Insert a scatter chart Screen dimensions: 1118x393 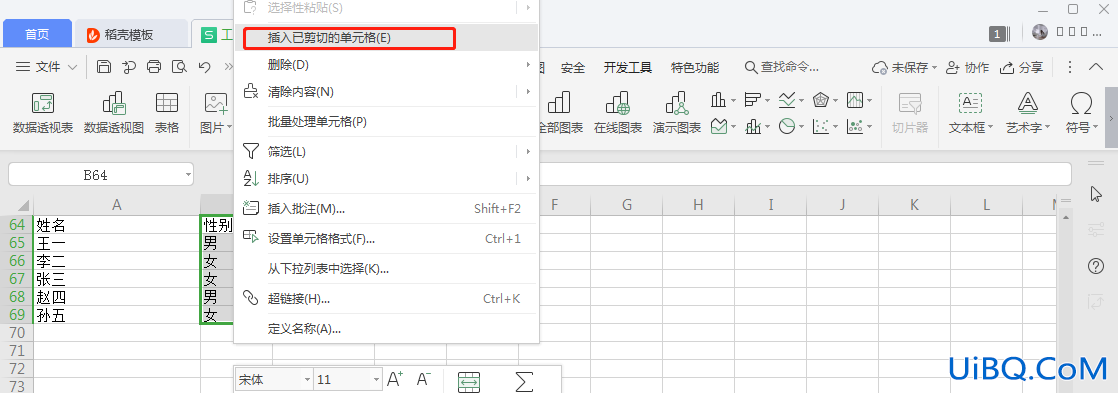pyautogui.click(x=821, y=126)
